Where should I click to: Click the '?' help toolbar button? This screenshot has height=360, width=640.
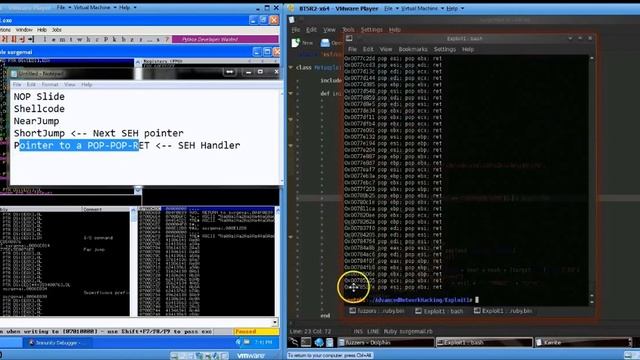point(167,39)
